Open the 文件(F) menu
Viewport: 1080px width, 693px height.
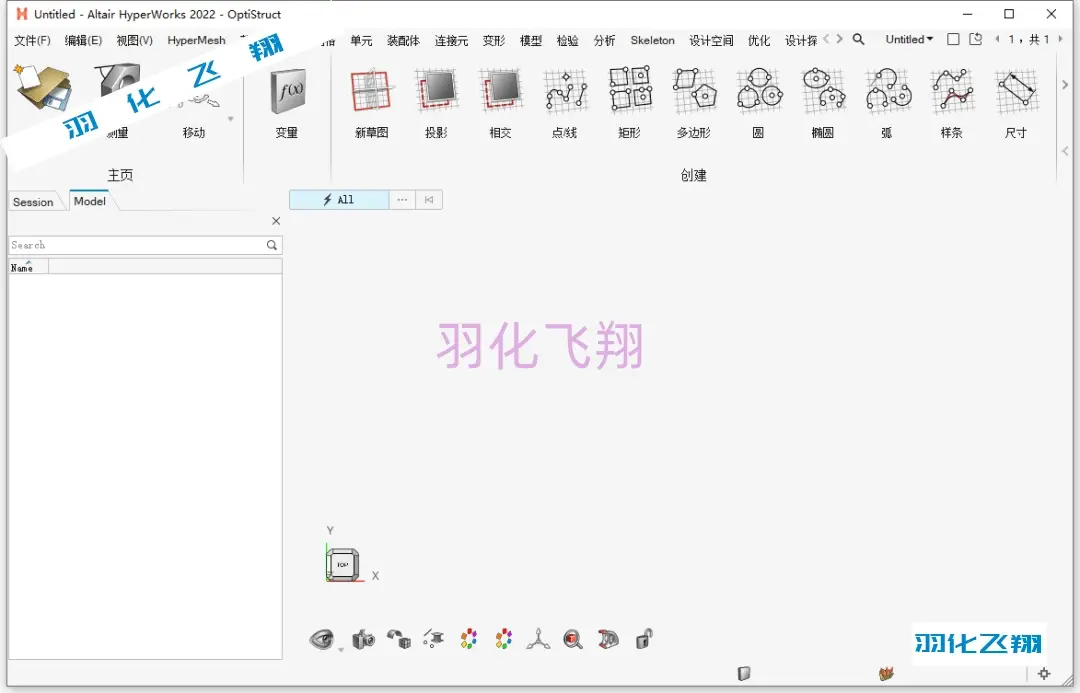tap(32, 41)
